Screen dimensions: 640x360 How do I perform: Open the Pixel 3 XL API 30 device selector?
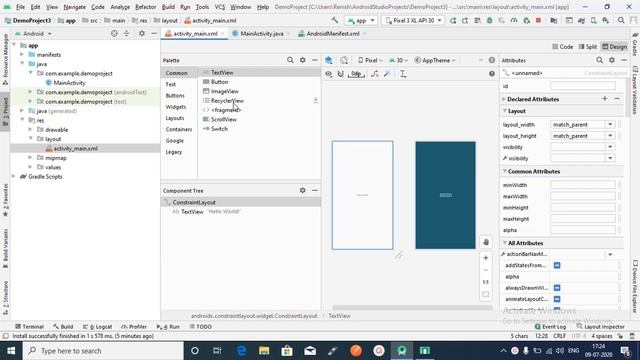click(x=413, y=20)
